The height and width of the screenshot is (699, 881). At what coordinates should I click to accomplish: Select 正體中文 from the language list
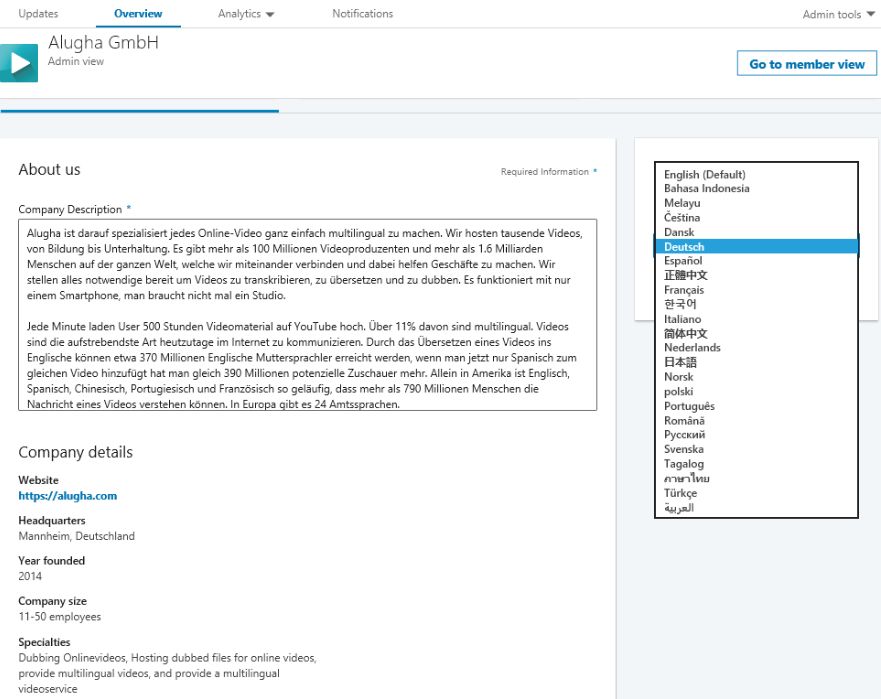[x=756, y=275]
